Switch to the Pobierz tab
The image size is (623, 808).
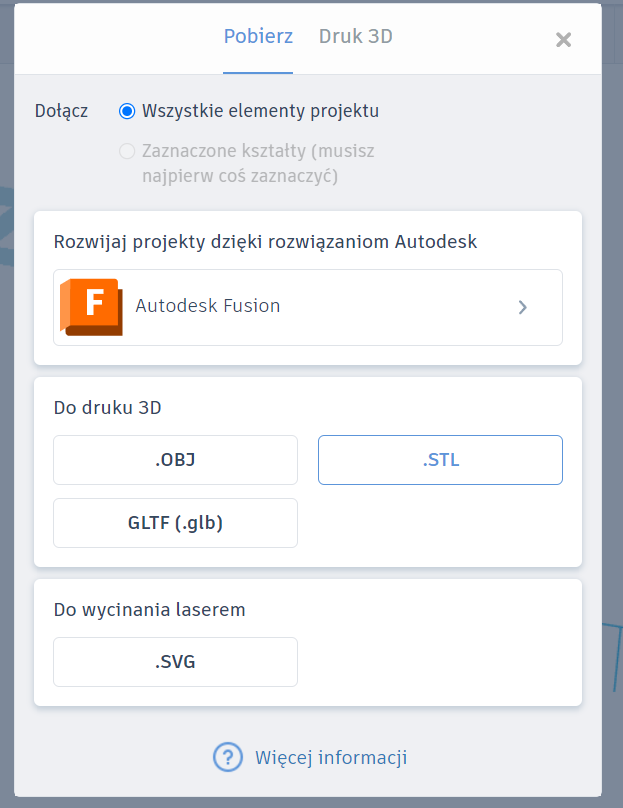pos(258,37)
